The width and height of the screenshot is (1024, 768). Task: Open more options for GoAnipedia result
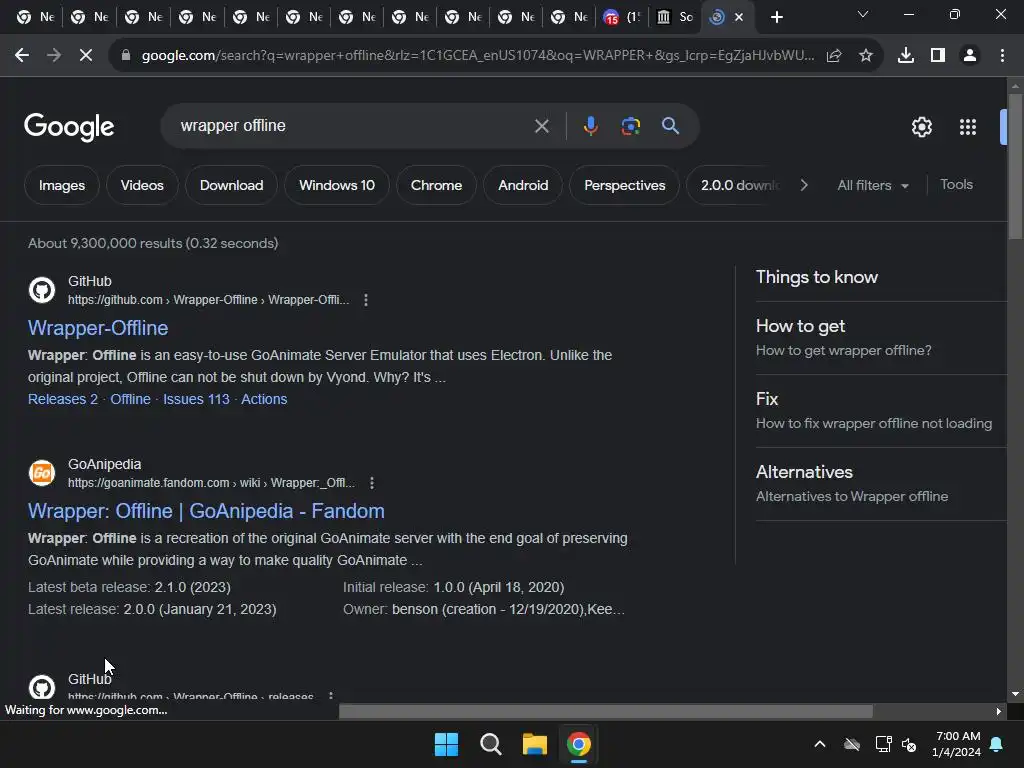(x=372, y=483)
